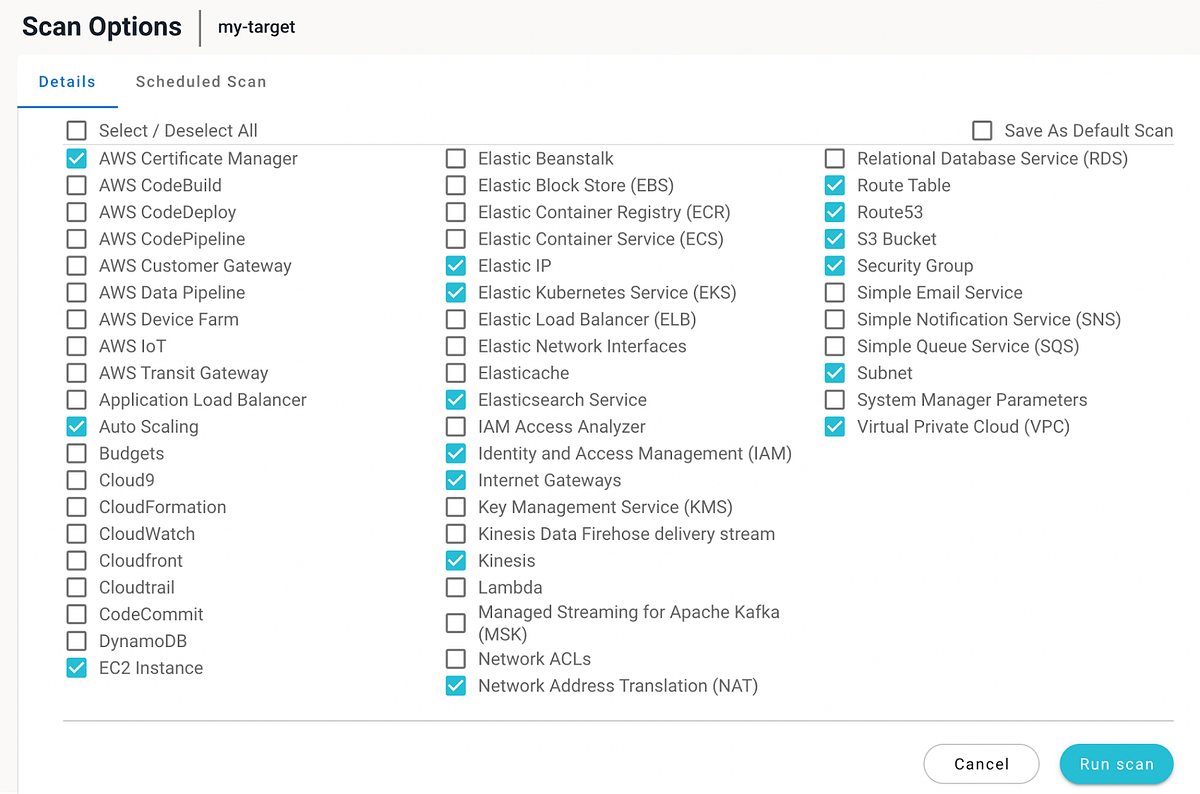Uncheck the Route53 checkbox
This screenshot has width=1200, height=794.
[835, 211]
